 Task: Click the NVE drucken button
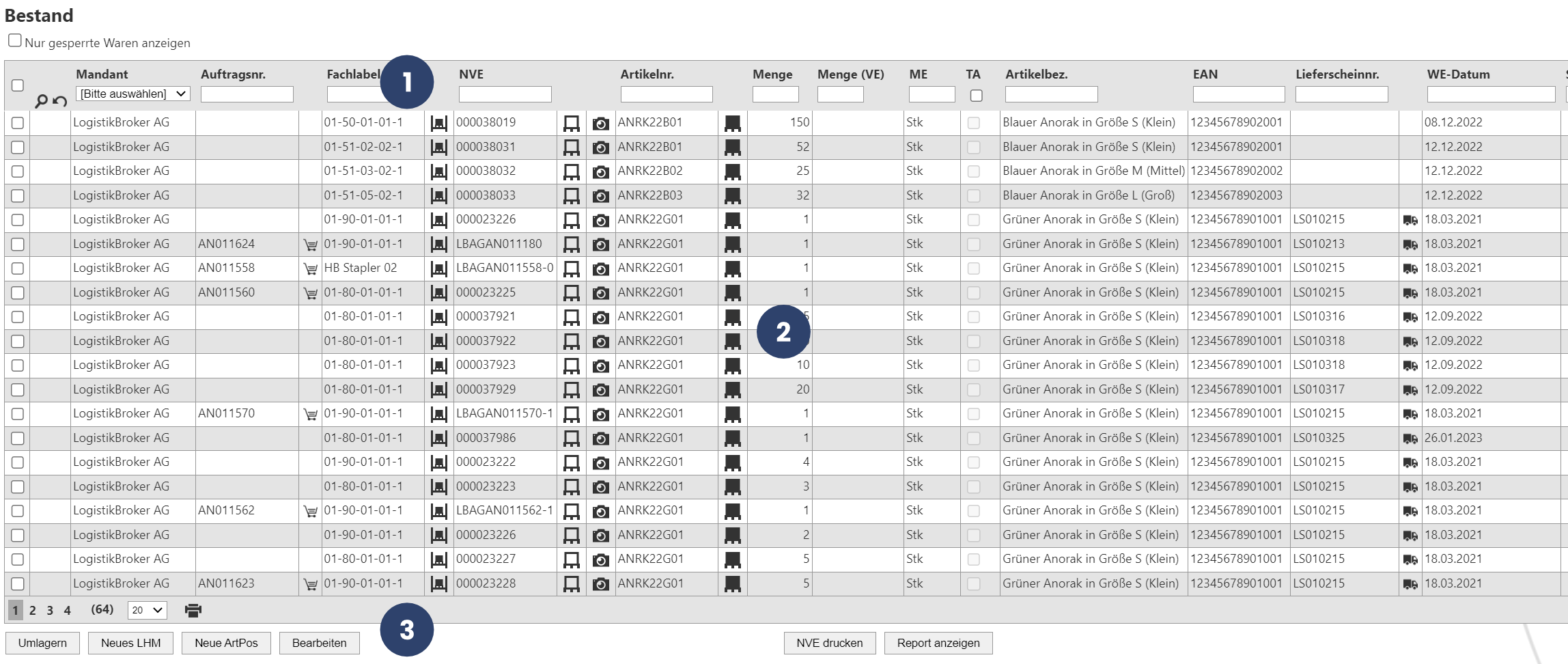click(829, 643)
